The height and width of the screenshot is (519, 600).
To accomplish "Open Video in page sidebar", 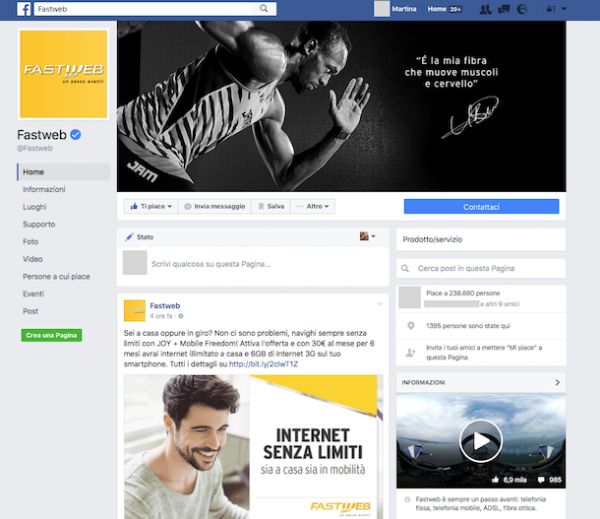I will 33,259.
